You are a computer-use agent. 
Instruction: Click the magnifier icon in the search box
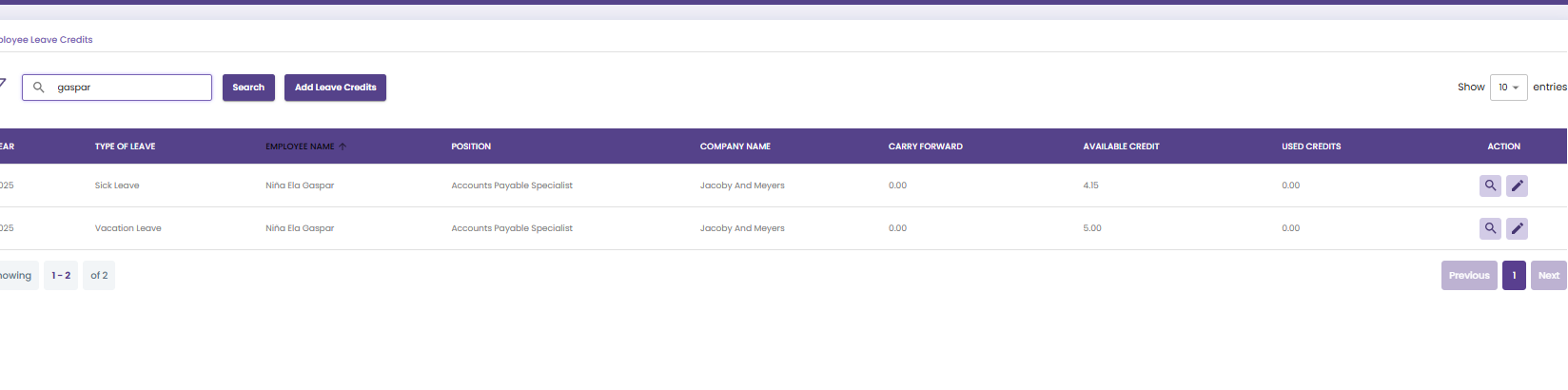(x=39, y=88)
